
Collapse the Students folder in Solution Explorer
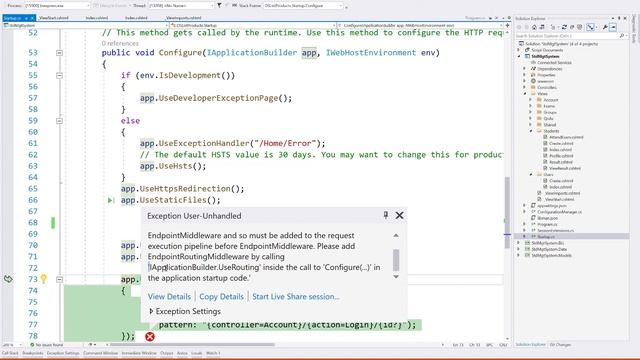tap(531, 131)
